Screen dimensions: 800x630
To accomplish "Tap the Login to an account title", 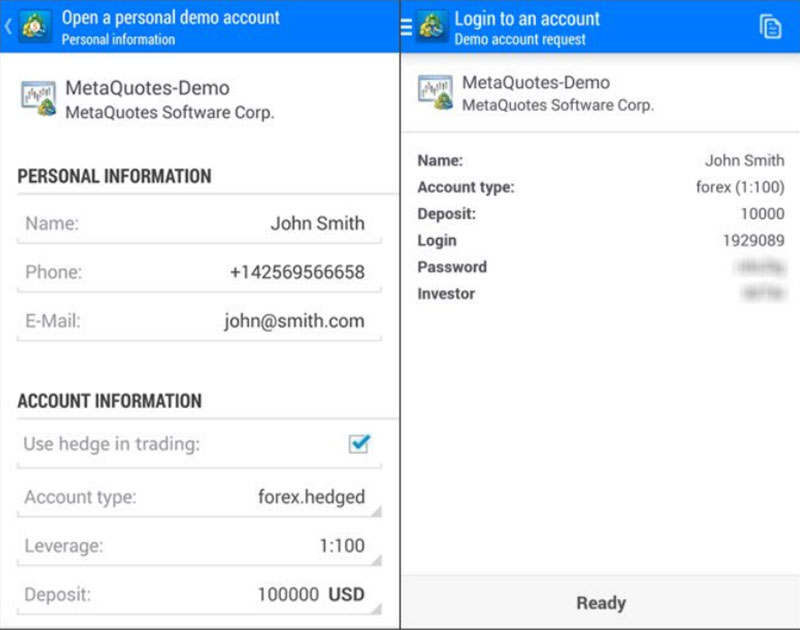I will coord(527,19).
